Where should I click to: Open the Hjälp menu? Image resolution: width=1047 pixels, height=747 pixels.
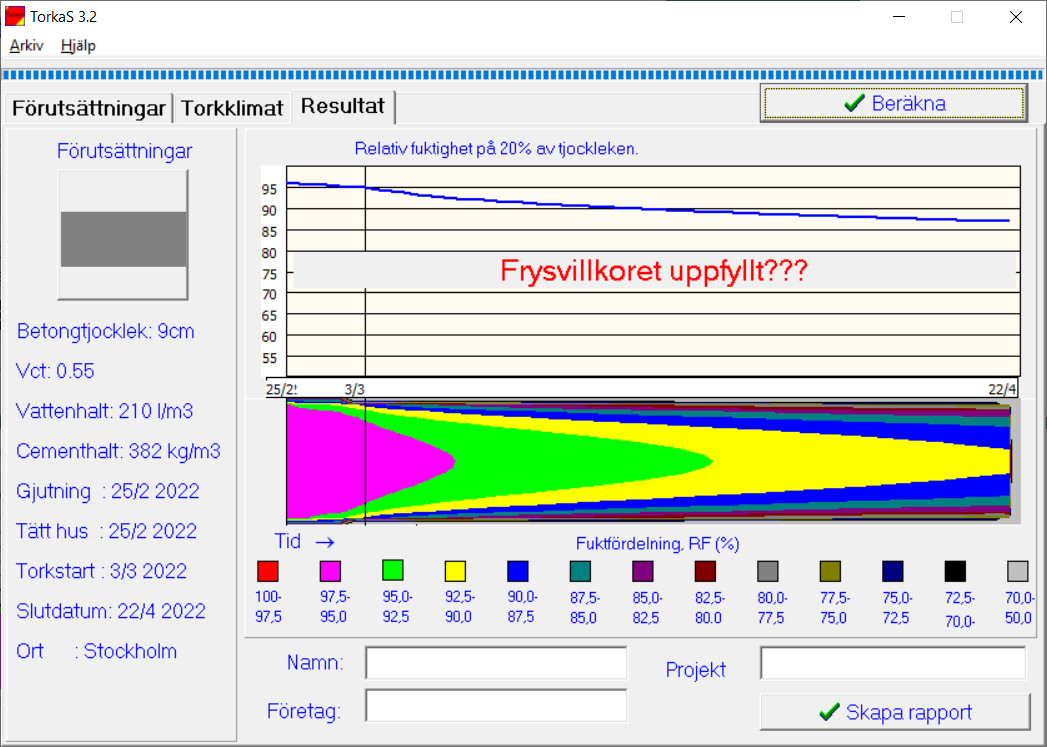[78, 45]
